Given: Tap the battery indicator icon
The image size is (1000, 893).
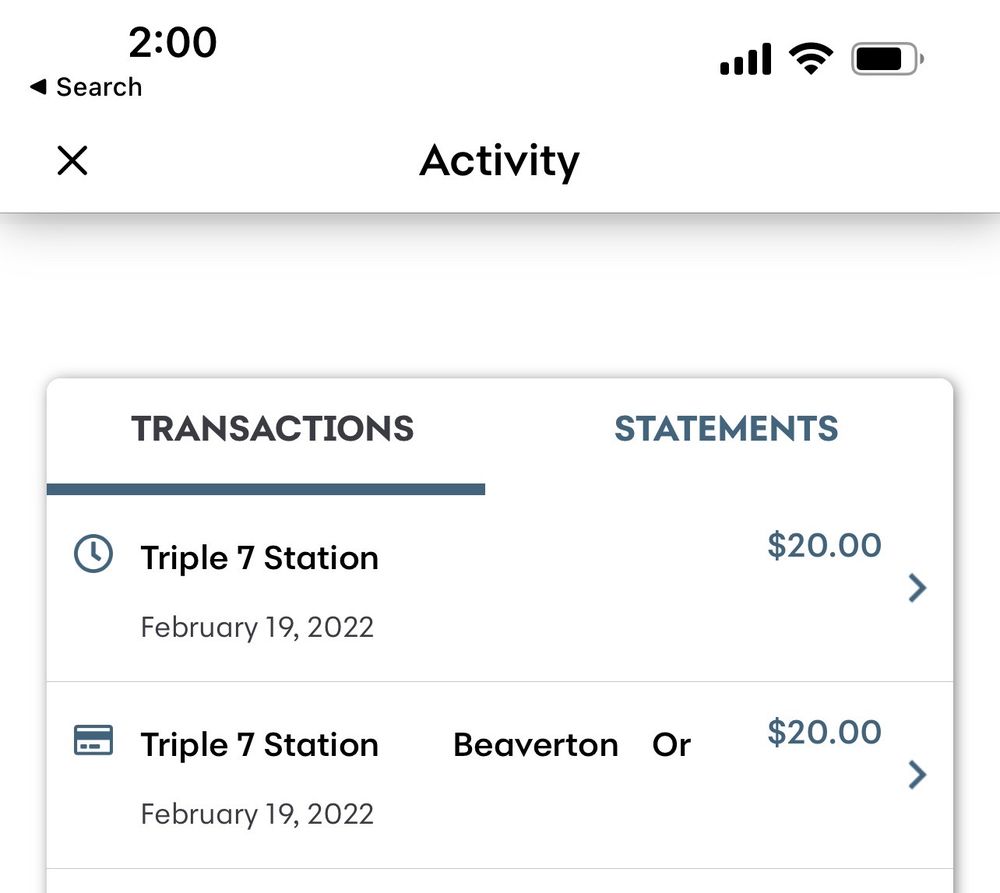Looking at the screenshot, I should click(x=886, y=60).
